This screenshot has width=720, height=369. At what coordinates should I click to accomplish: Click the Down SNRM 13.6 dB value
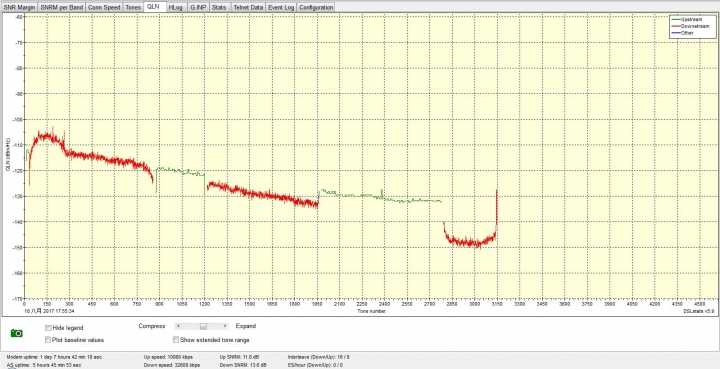pos(243,365)
